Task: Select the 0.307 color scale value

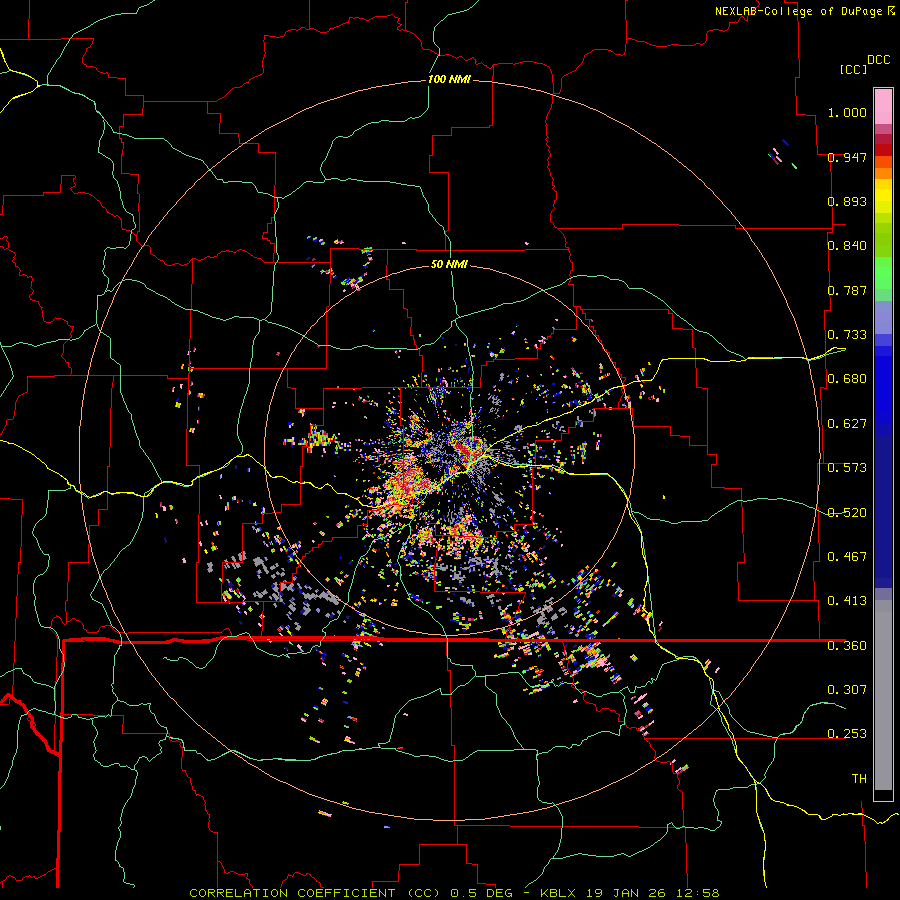Action: 847,689
